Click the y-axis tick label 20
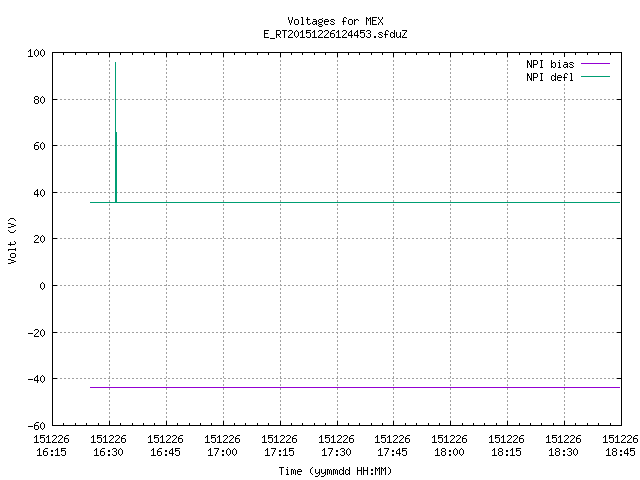Screen dimensions: 640x480 39,239
